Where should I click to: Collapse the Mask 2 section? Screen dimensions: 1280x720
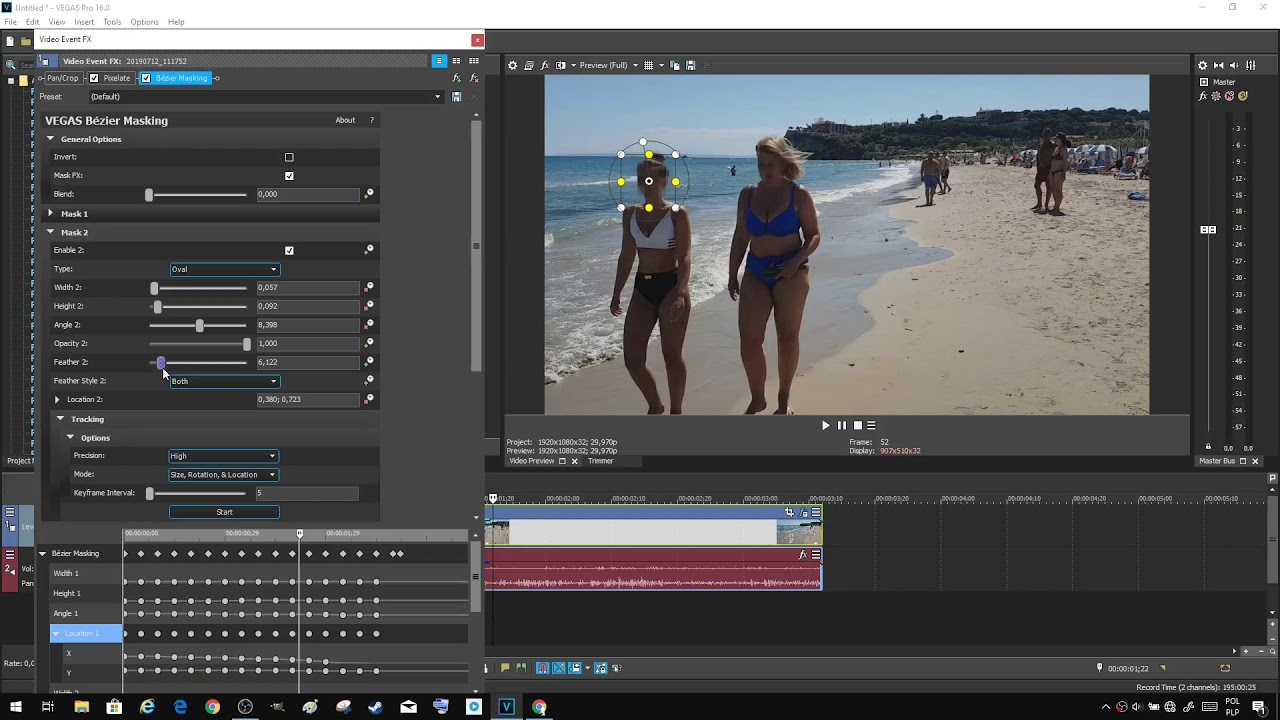(x=50, y=232)
